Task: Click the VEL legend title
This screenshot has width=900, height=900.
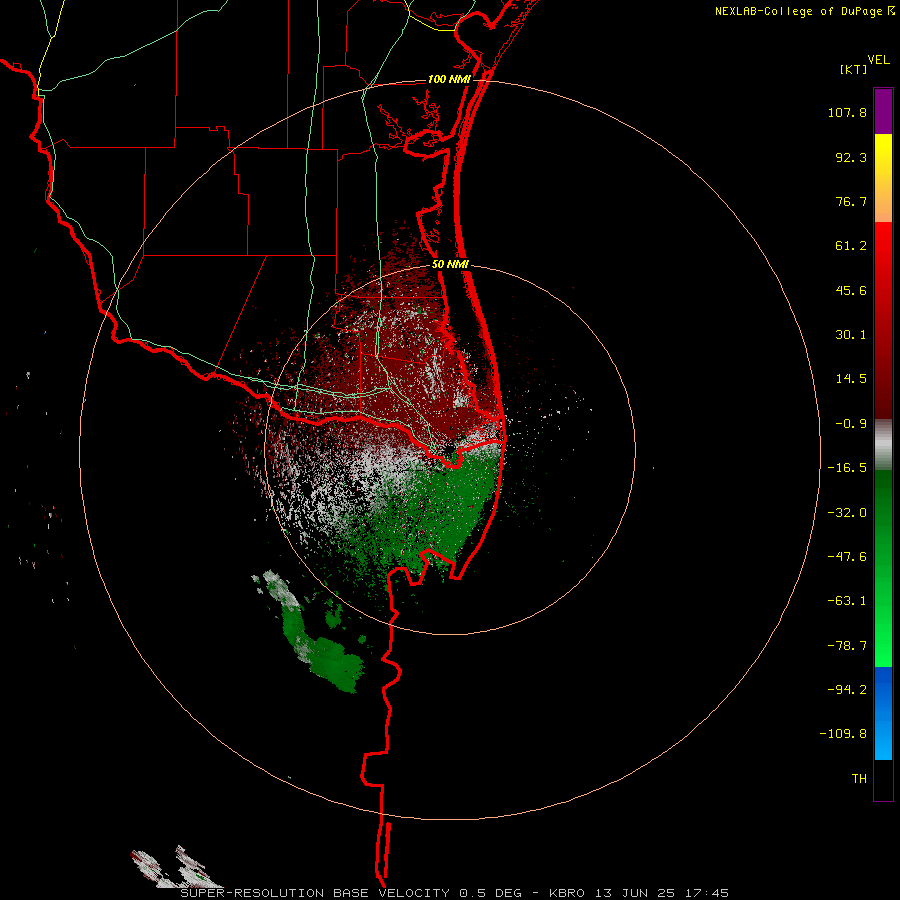Action: tap(878, 60)
